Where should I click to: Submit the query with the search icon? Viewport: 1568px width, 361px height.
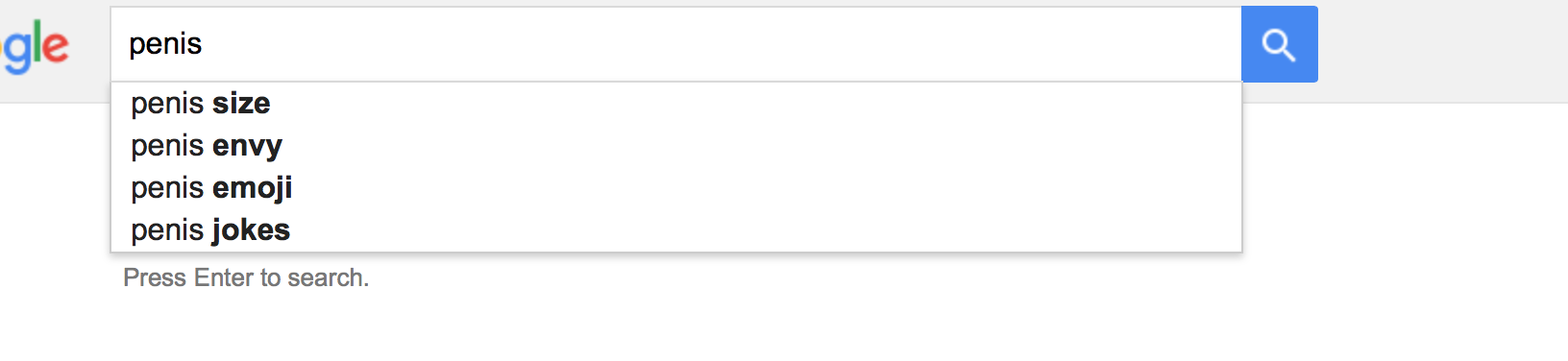point(1279,44)
